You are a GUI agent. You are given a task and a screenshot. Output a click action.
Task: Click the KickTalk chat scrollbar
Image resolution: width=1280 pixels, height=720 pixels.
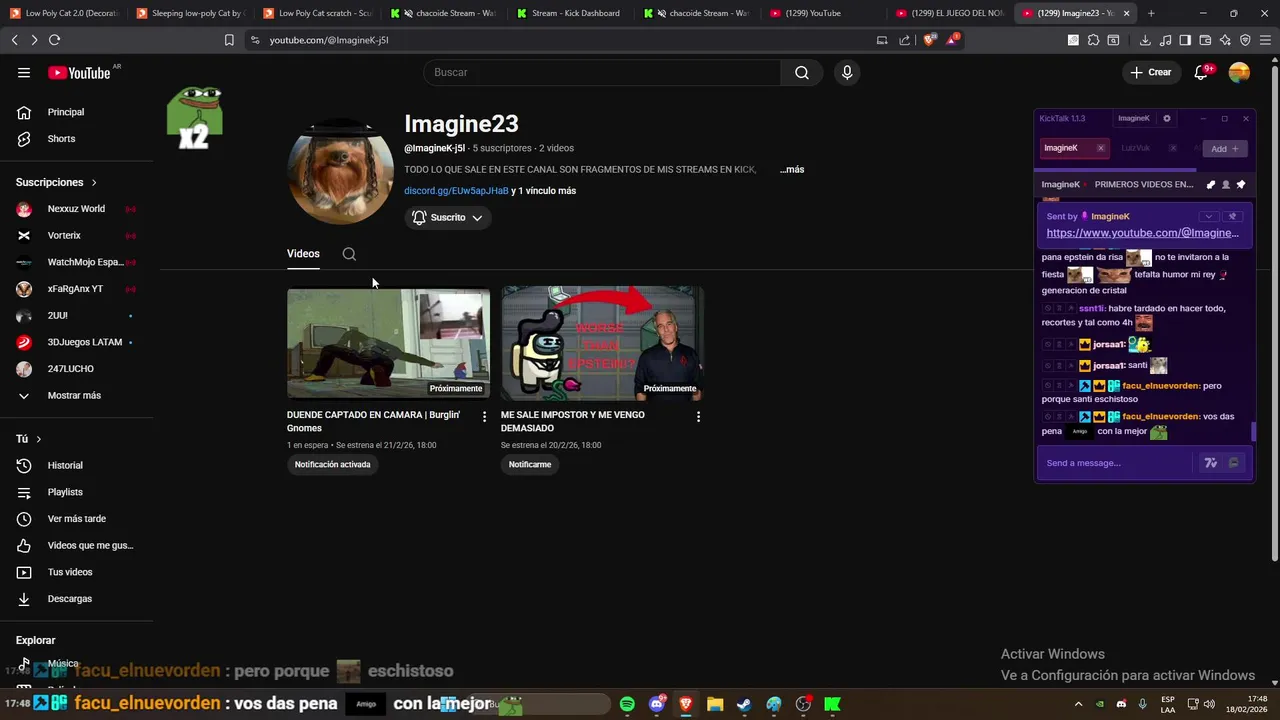coord(1253,432)
